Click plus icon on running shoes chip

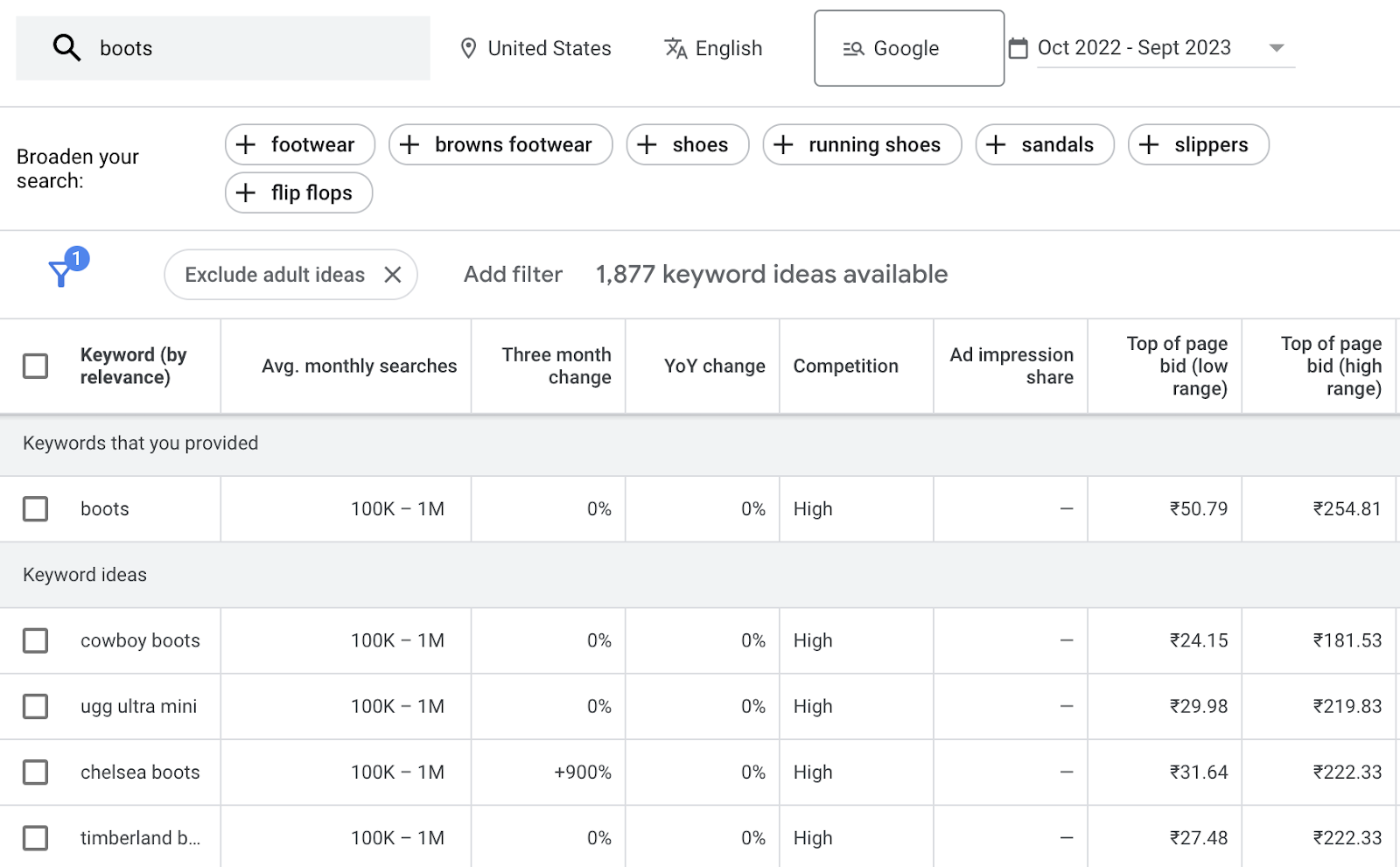coord(783,144)
